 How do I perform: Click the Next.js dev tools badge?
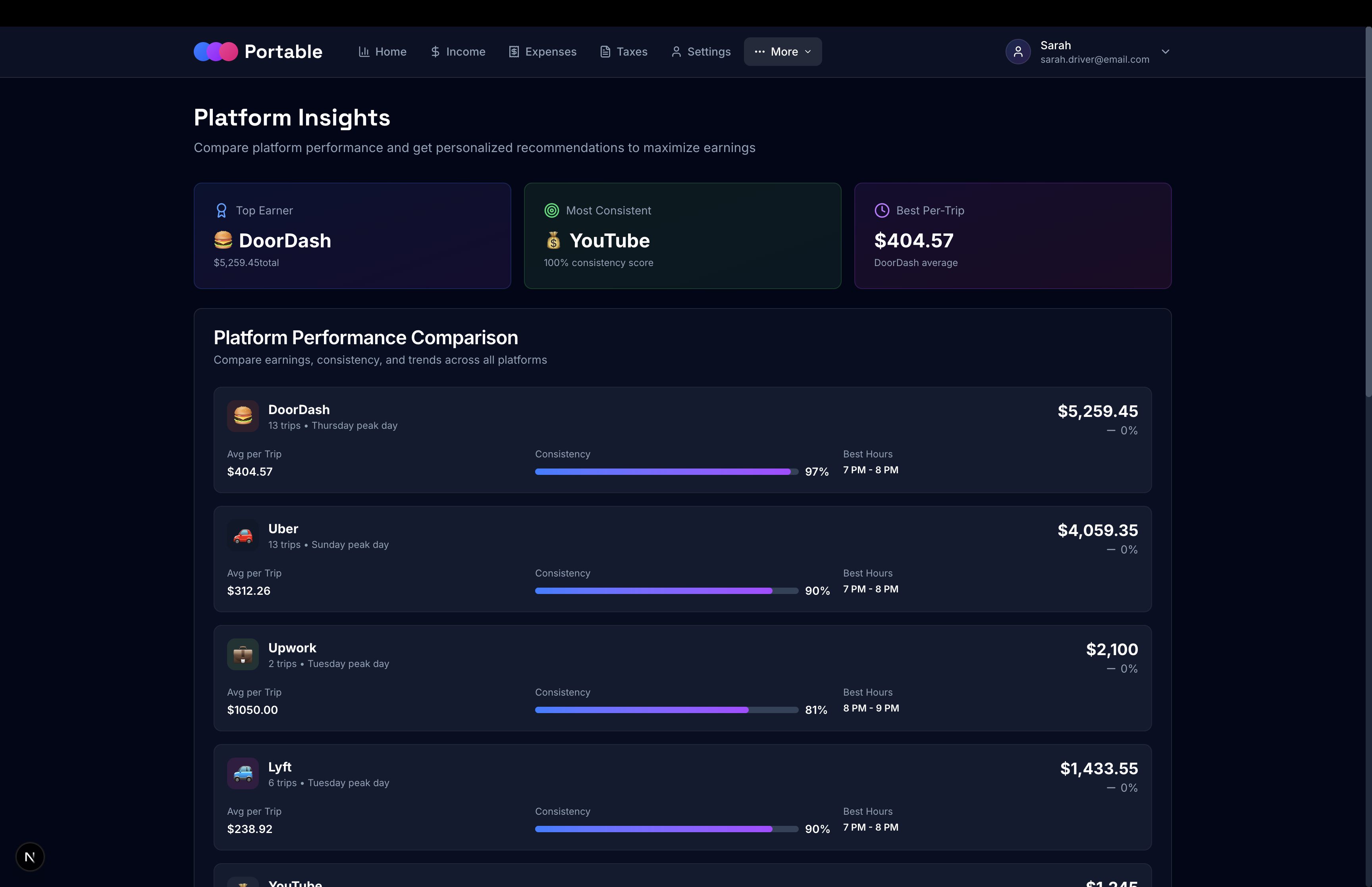pyautogui.click(x=30, y=857)
